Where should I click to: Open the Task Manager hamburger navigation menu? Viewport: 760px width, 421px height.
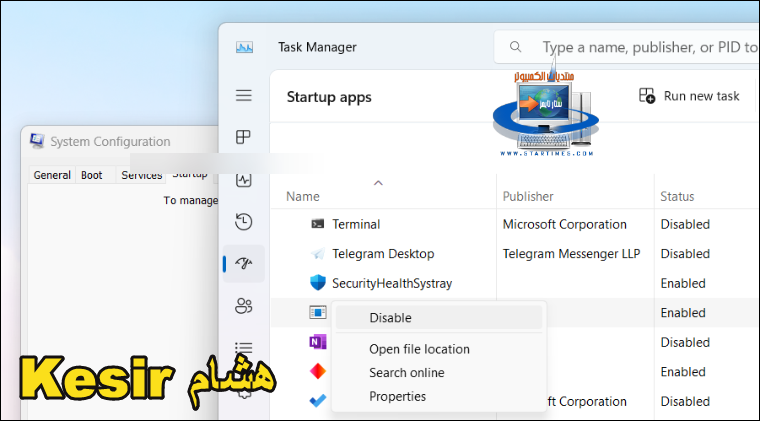(243, 95)
